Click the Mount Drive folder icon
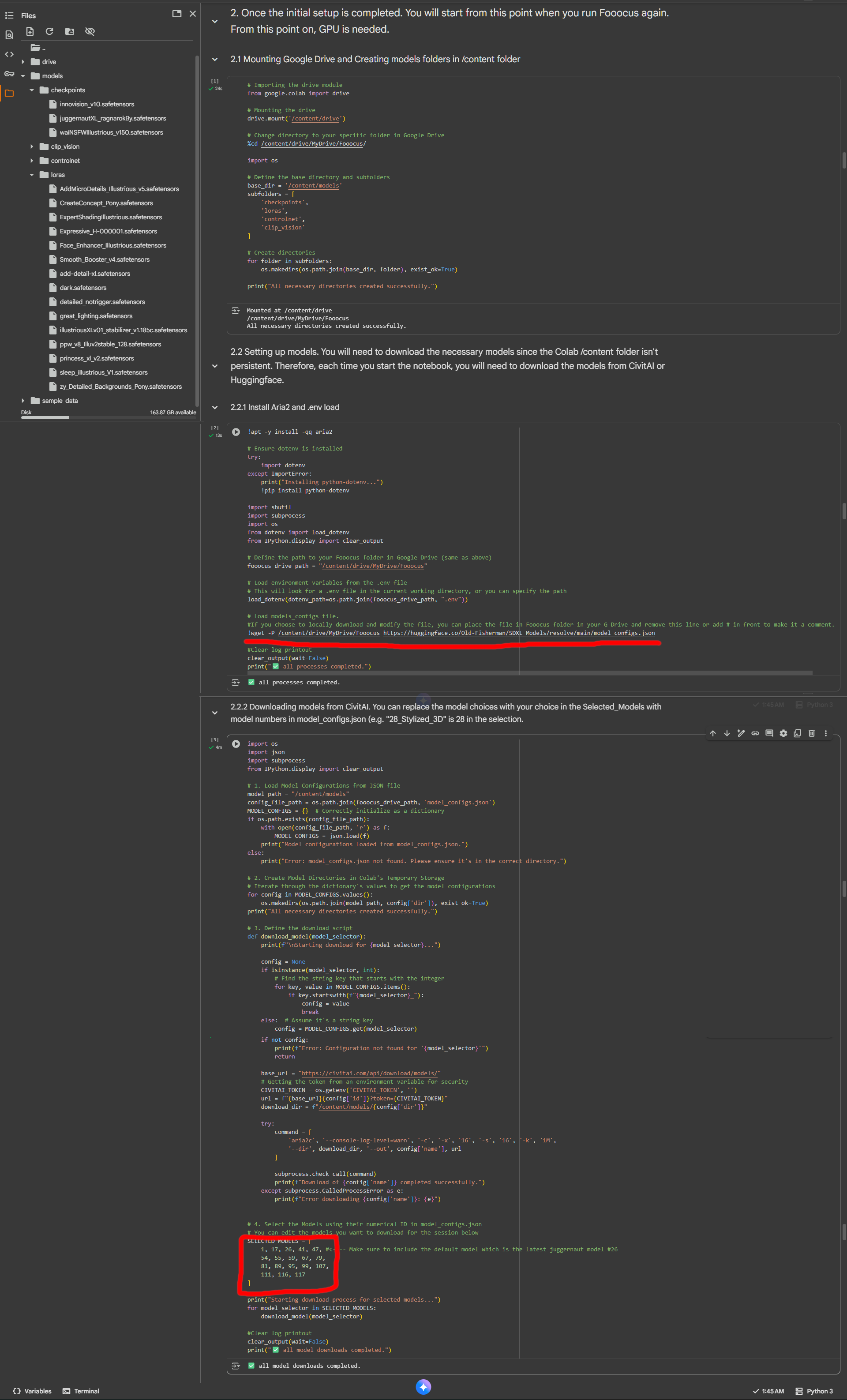Image resolution: width=847 pixels, height=1400 pixels. (70, 31)
